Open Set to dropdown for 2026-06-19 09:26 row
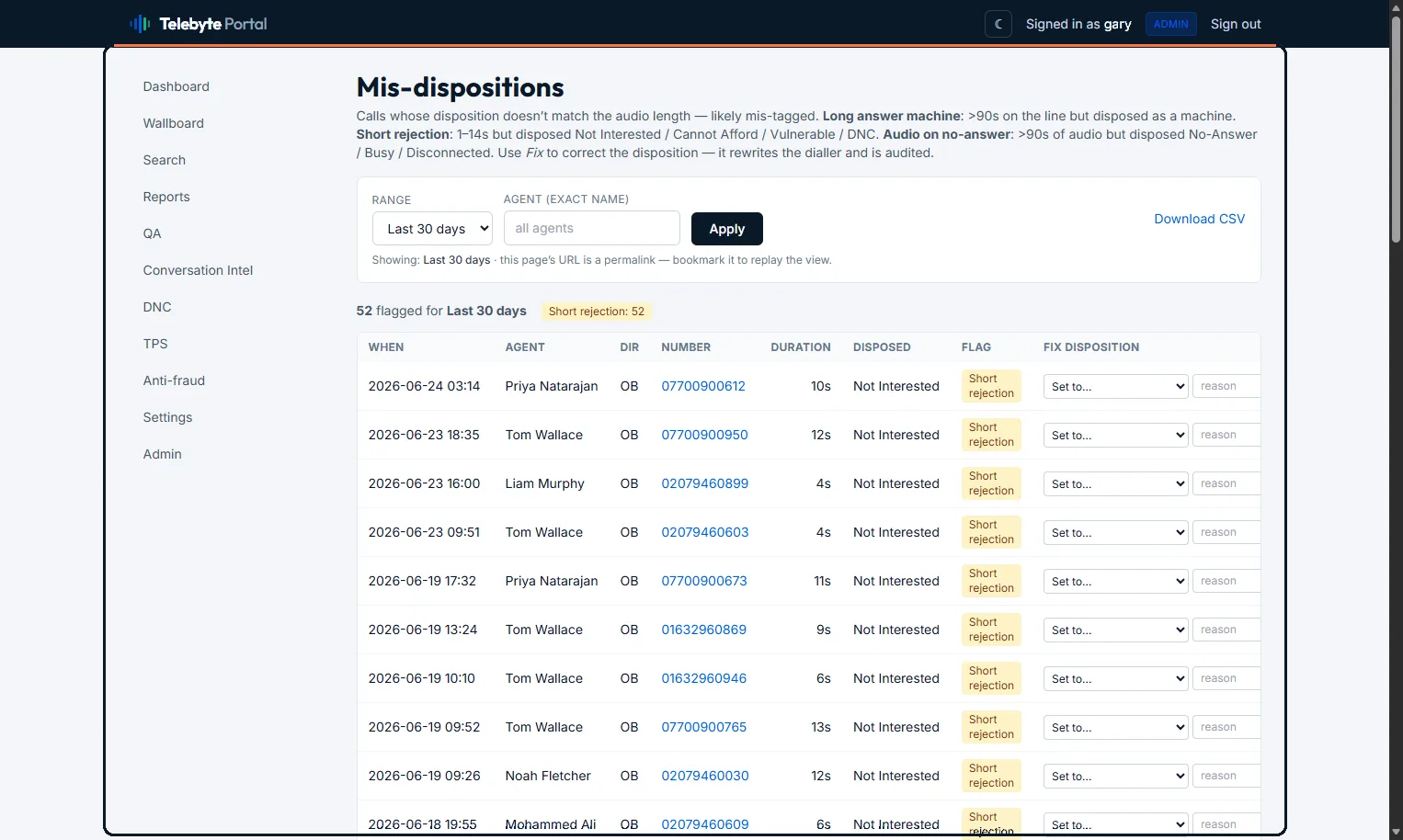Viewport: 1403px width, 840px height. (1115, 776)
